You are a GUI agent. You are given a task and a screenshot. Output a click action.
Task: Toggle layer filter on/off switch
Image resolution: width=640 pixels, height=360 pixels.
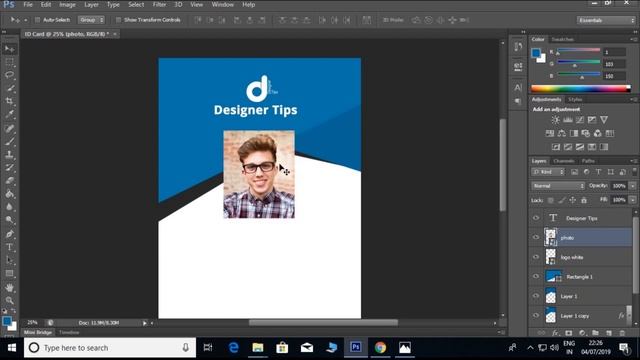pyautogui.click(x=634, y=171)
